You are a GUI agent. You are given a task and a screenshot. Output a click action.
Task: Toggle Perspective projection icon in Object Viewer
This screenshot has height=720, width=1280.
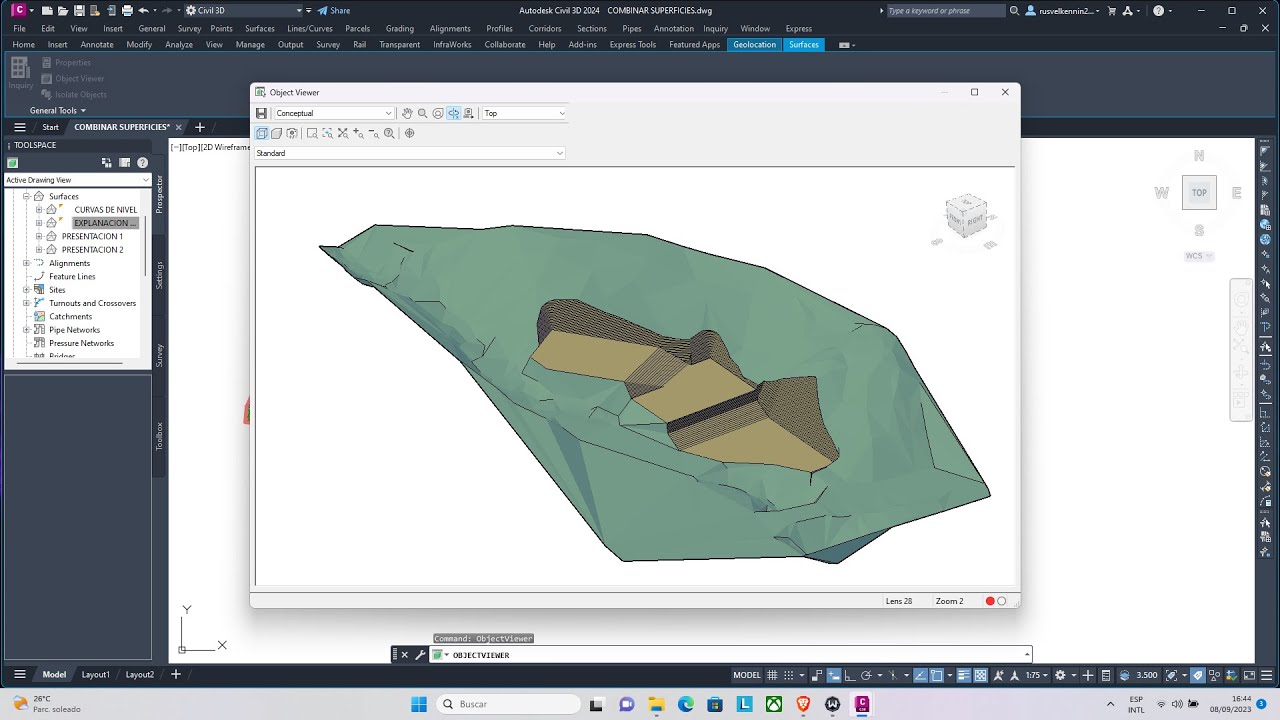click(x=277, y=133)
